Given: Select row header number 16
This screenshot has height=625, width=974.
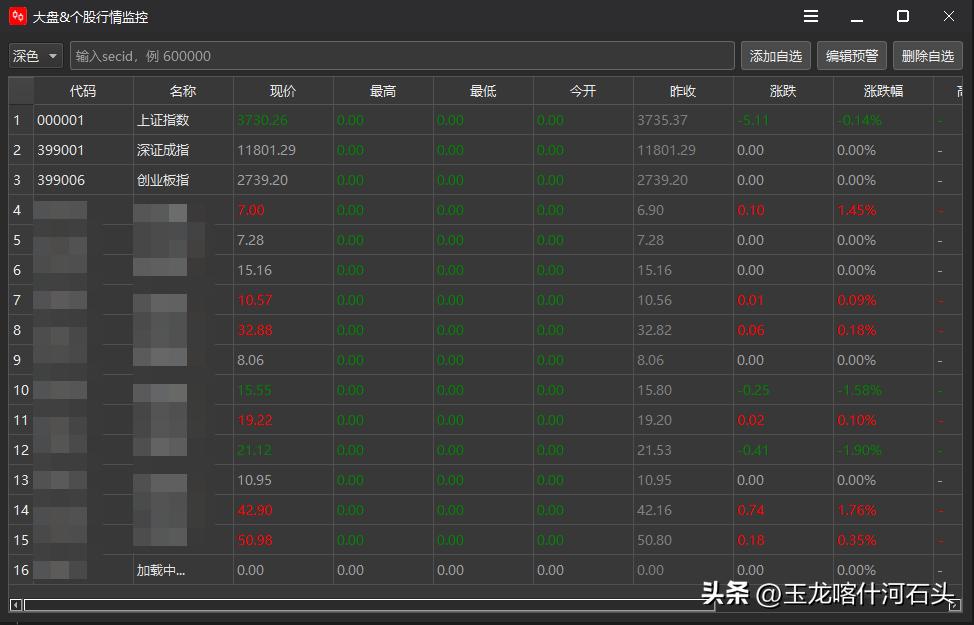Looking at the screenshot, I should pyautogui.click(x=20, y=570).
